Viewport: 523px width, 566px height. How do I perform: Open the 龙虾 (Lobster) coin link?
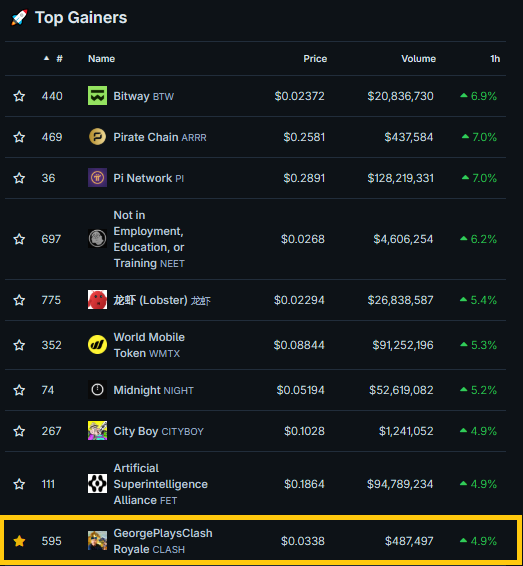162,300
